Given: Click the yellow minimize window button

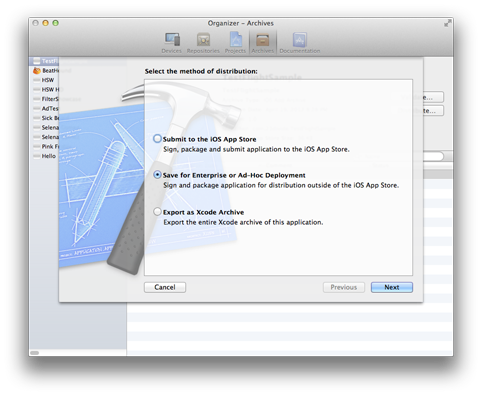Looking at the screenshot, I should pyautogui.click(x=46, y=23).
